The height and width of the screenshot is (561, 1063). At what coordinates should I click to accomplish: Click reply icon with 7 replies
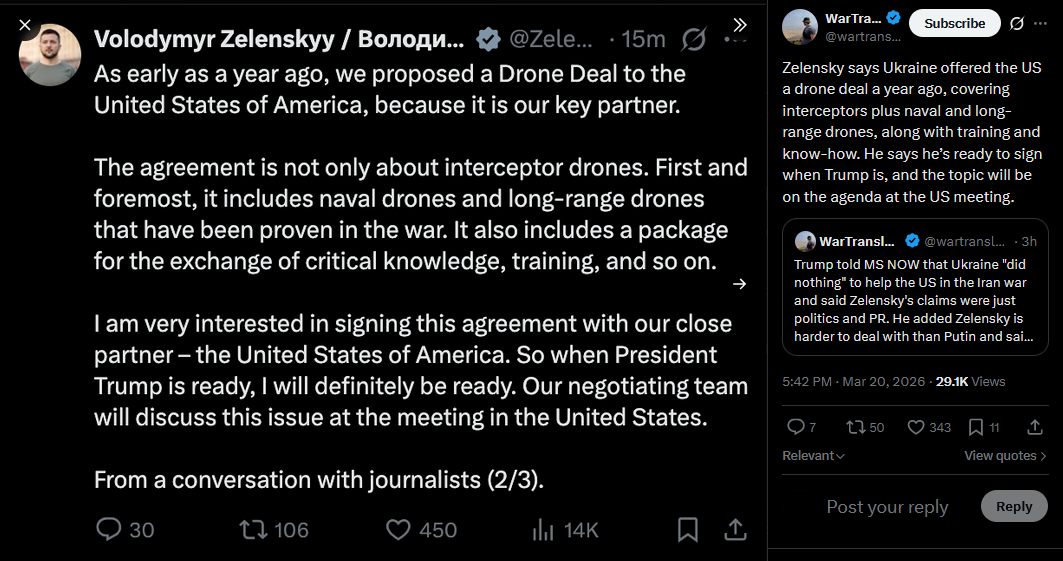pyautogui.click(x=796, y=427)
